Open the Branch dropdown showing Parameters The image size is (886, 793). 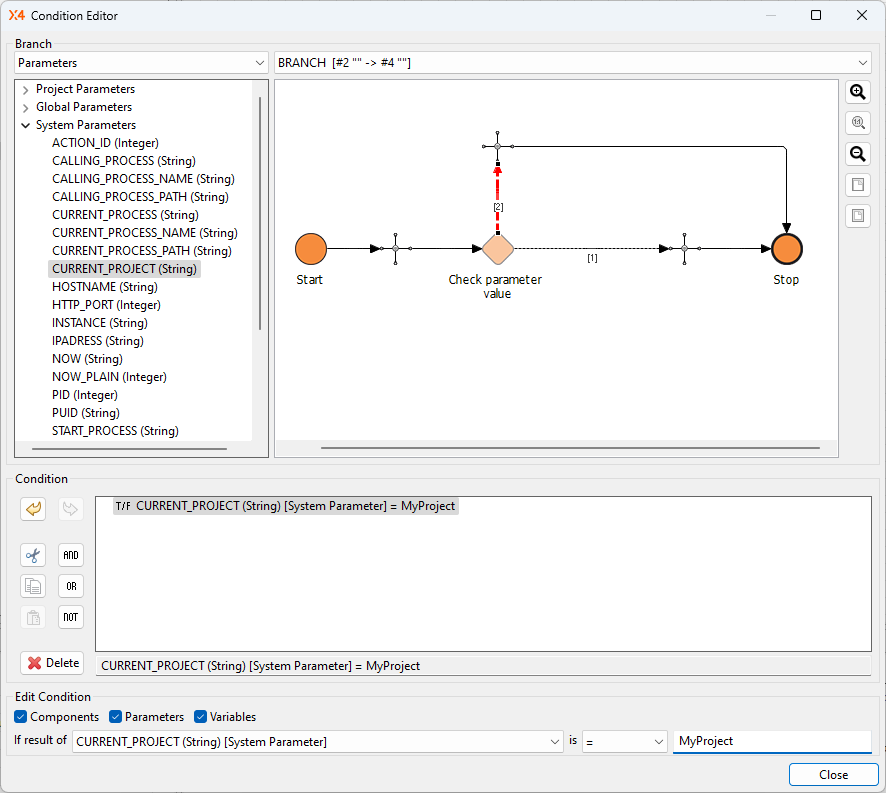click(x=259, y=62)
